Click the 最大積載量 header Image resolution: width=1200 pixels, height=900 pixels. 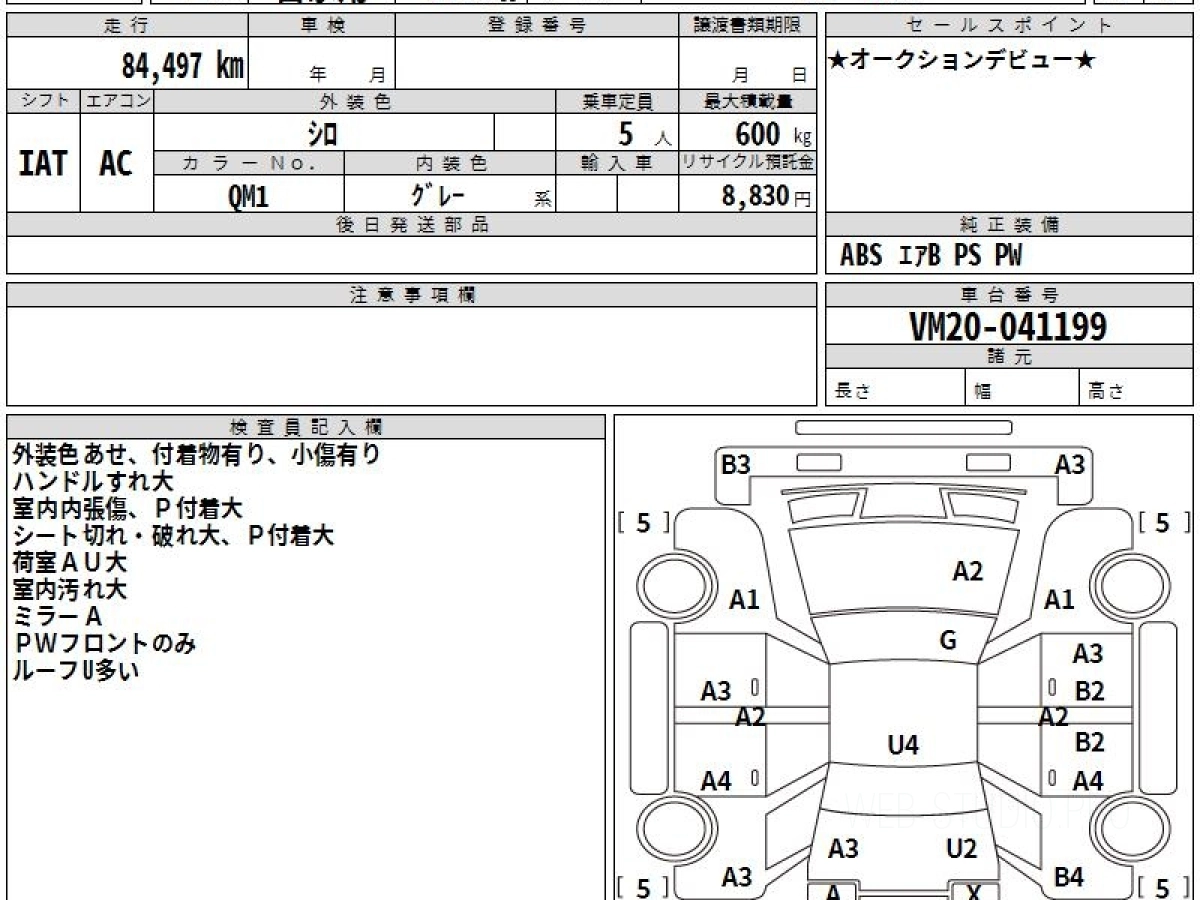coord(747,101)
